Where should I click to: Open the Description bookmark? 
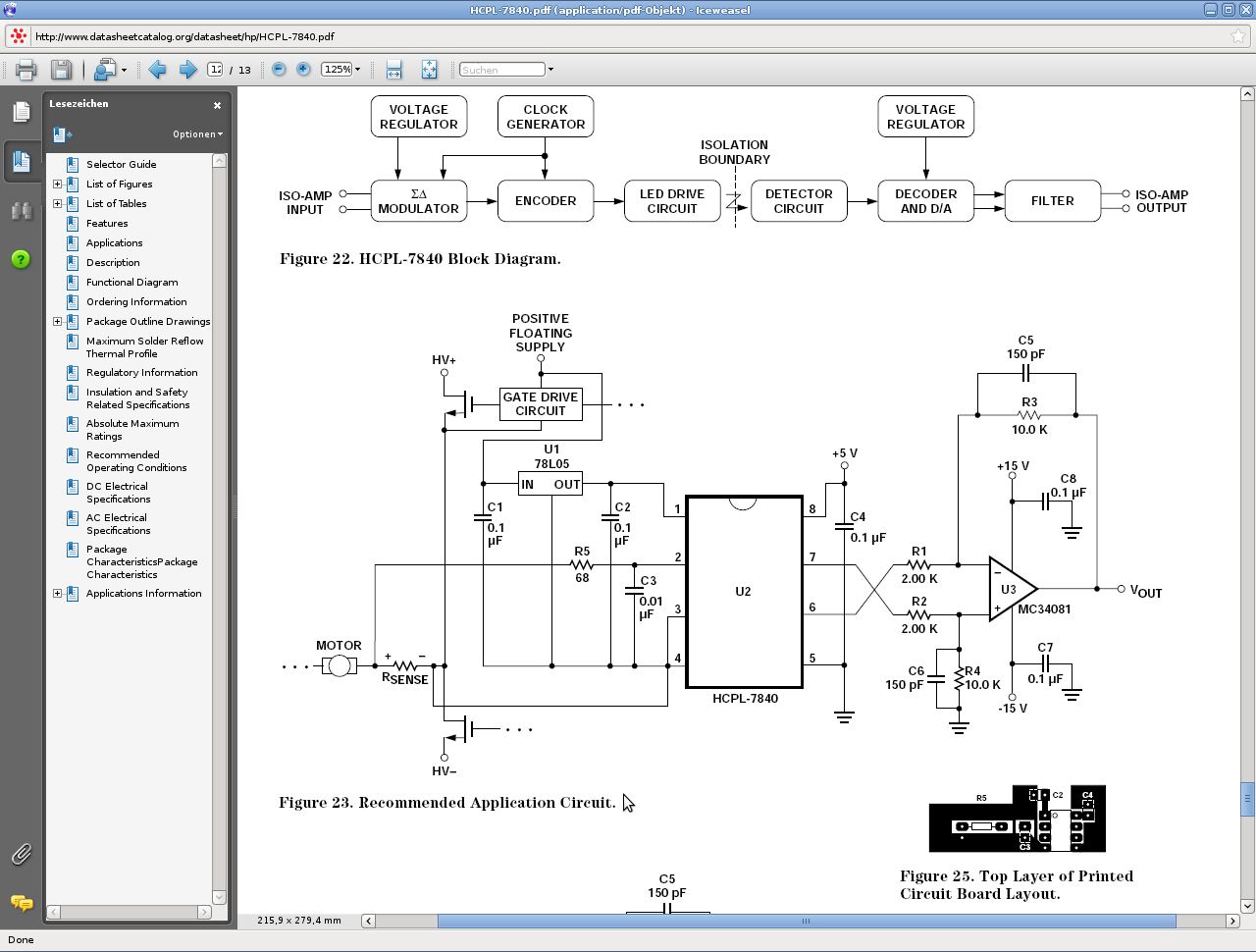point(113,263)
